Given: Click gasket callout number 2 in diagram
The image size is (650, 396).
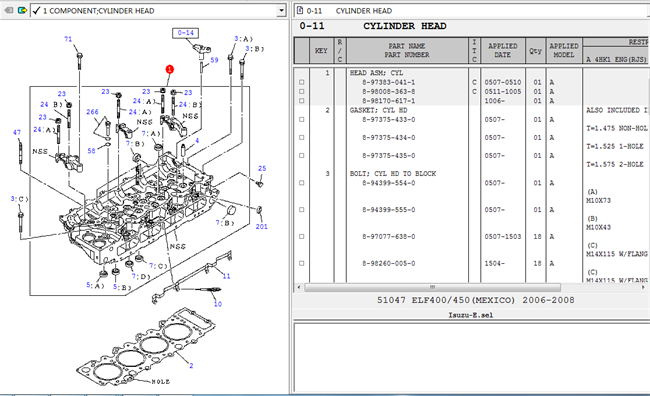Looking at the screenshot, I should (x=191, y=365).
